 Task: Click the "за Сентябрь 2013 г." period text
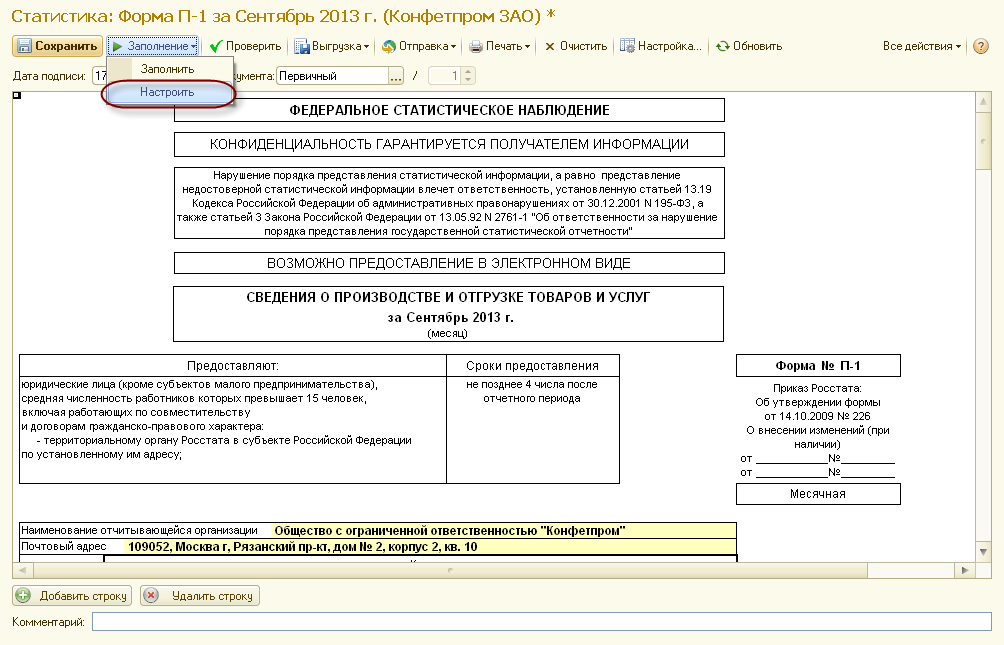pos(451,318)
